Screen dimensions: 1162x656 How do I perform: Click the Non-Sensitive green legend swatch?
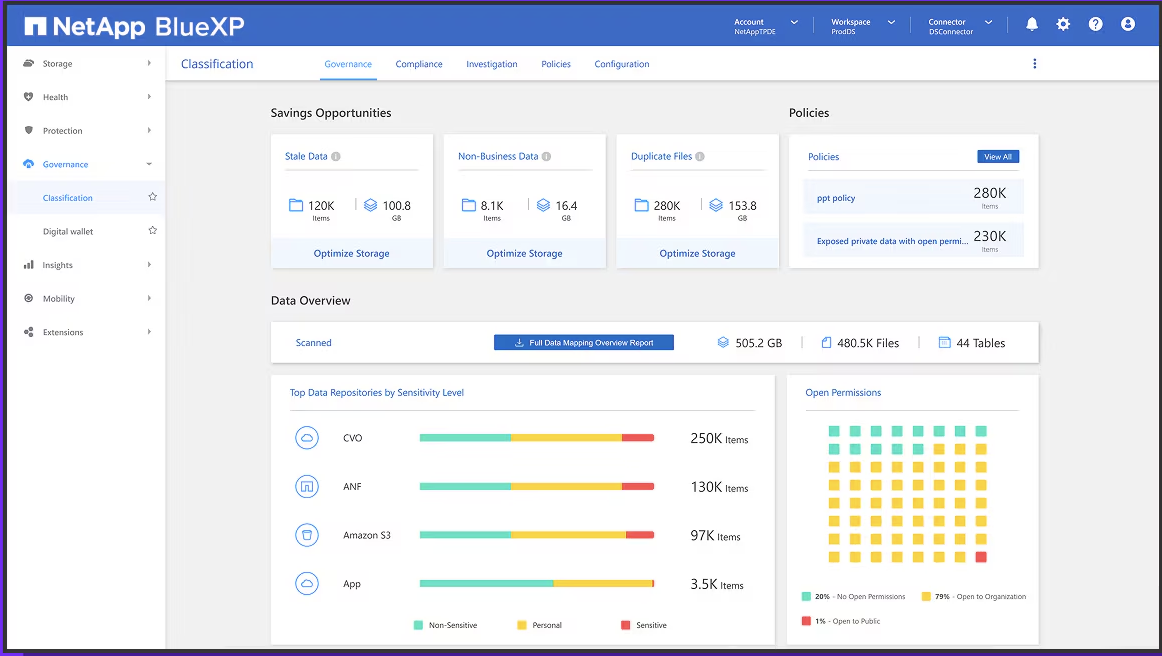pos(418,625)
